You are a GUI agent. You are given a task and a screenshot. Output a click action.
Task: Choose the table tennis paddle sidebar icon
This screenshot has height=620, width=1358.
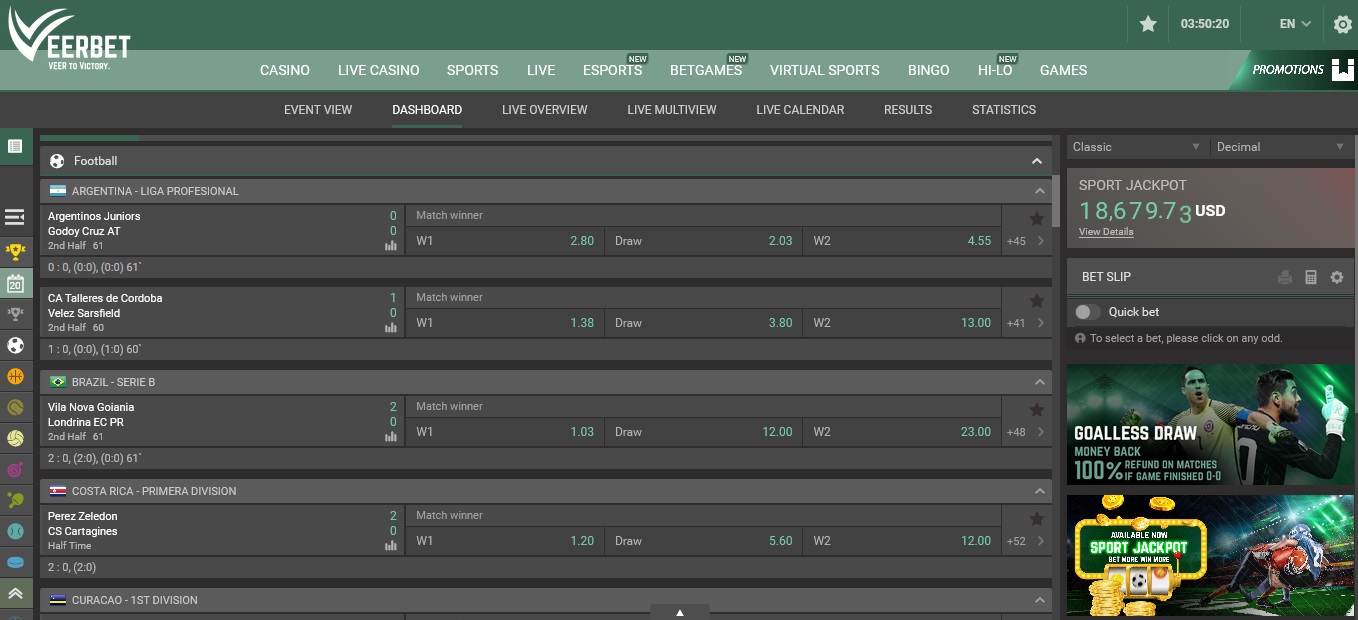pos(15,500)
